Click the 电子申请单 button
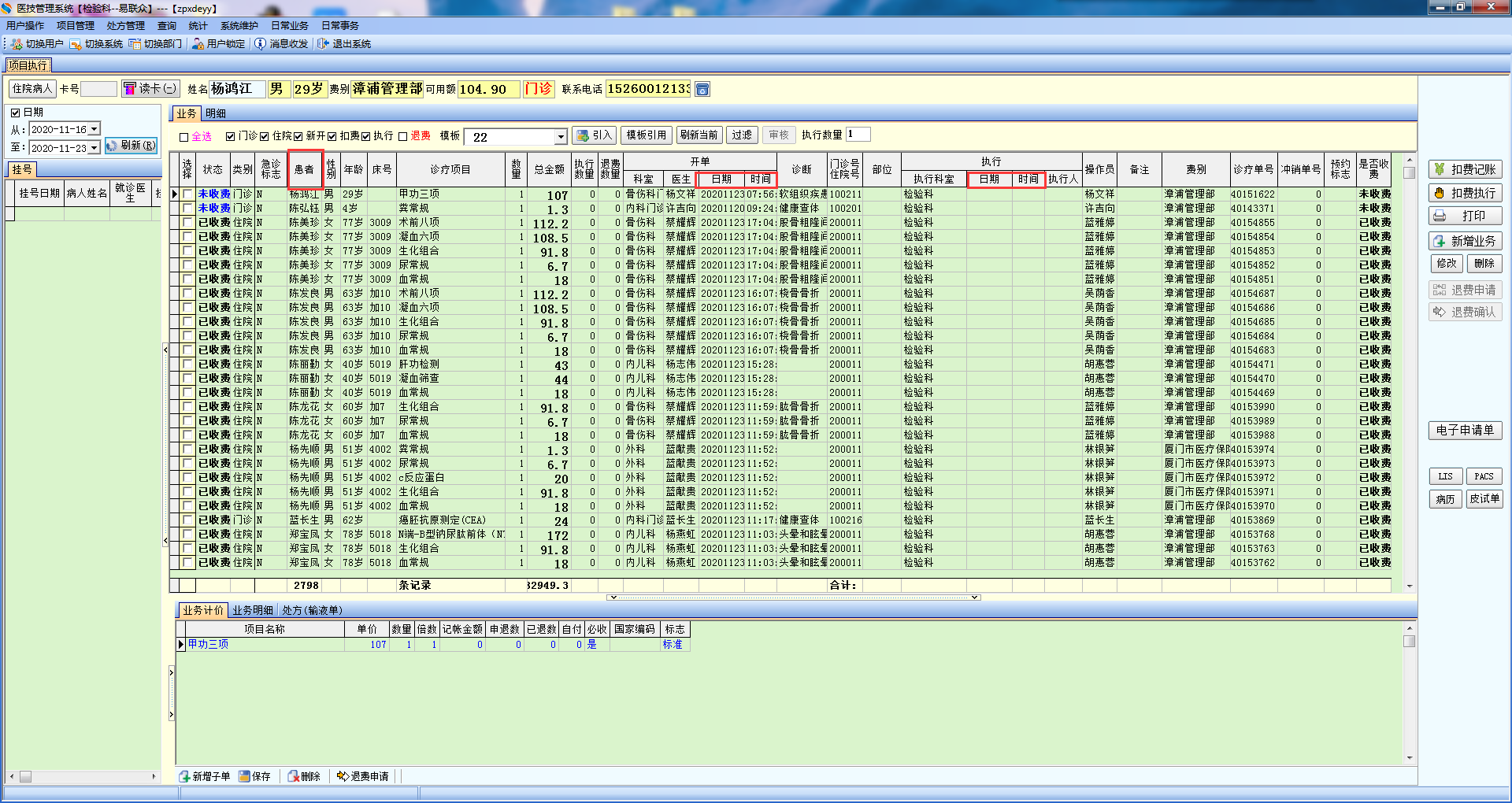 pos(1465,430)
